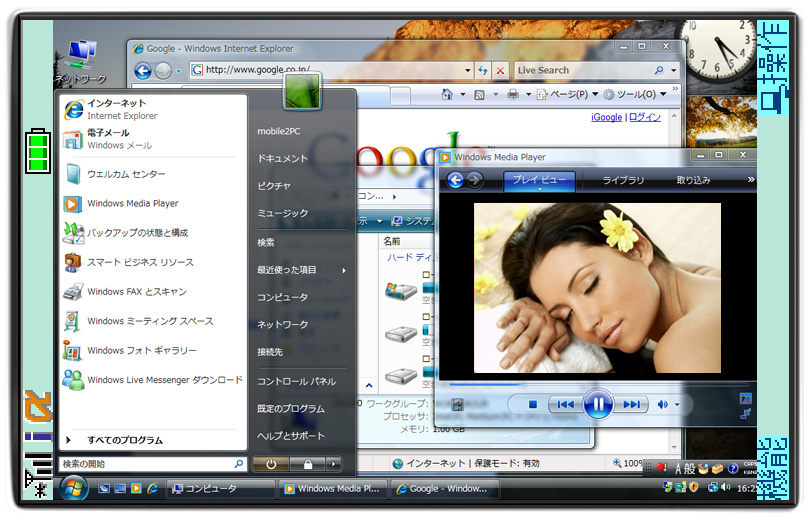
Task: Skip to next track
Action: 631,404
